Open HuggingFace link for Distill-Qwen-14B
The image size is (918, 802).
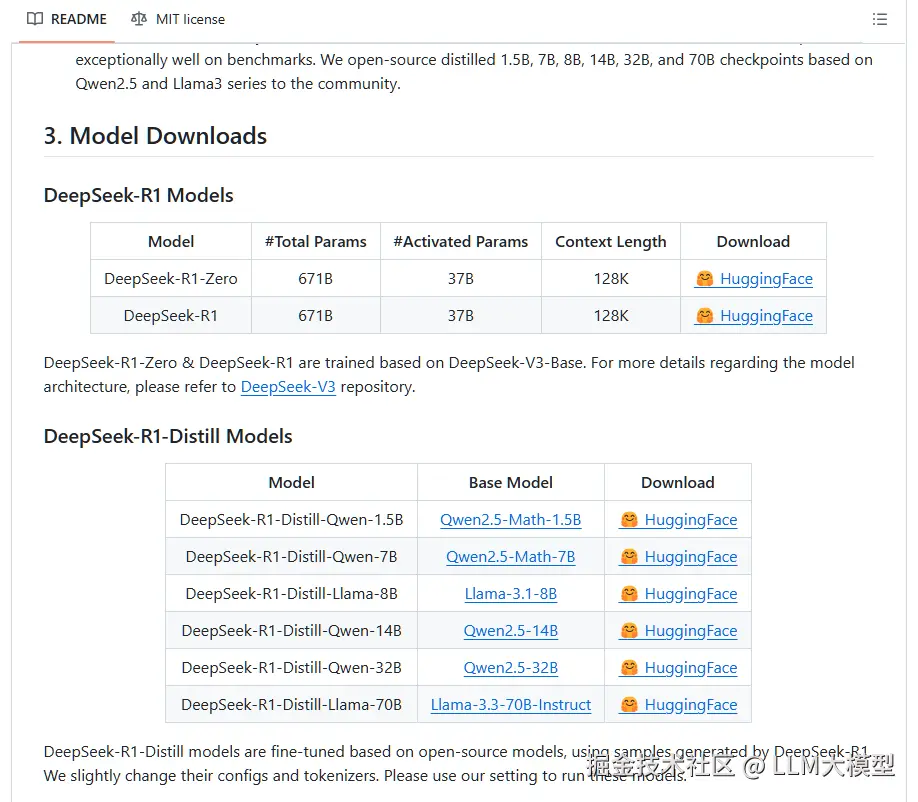[x=678, y=630]
